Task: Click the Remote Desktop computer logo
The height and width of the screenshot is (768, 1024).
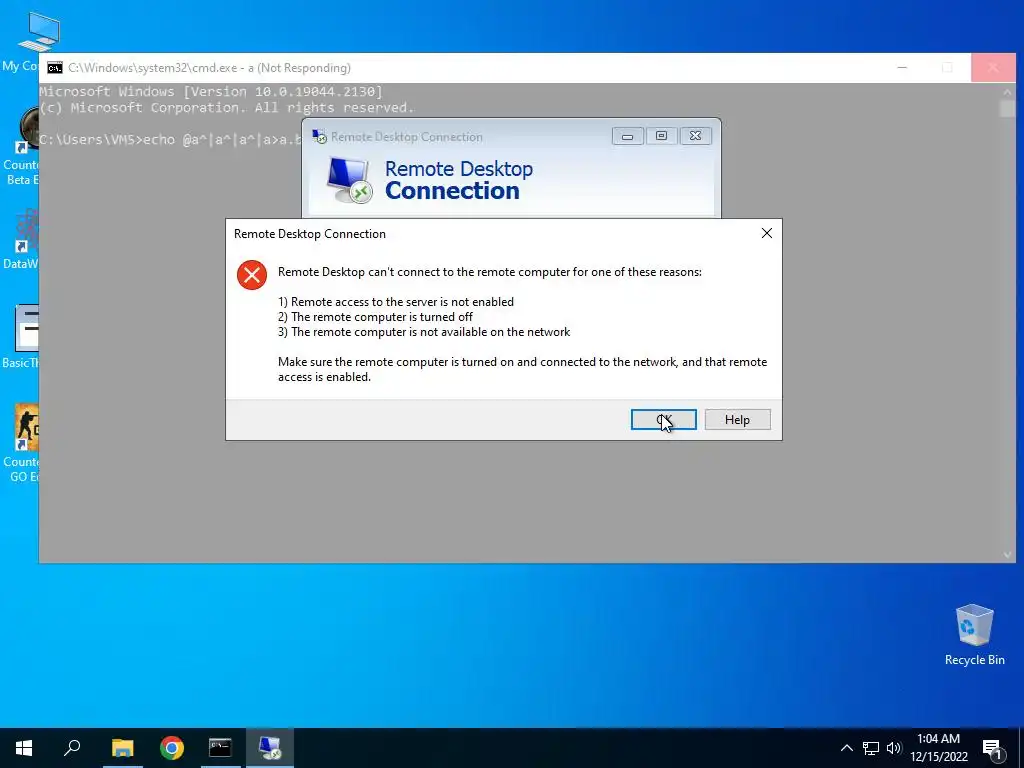Action: coord(349,180)
